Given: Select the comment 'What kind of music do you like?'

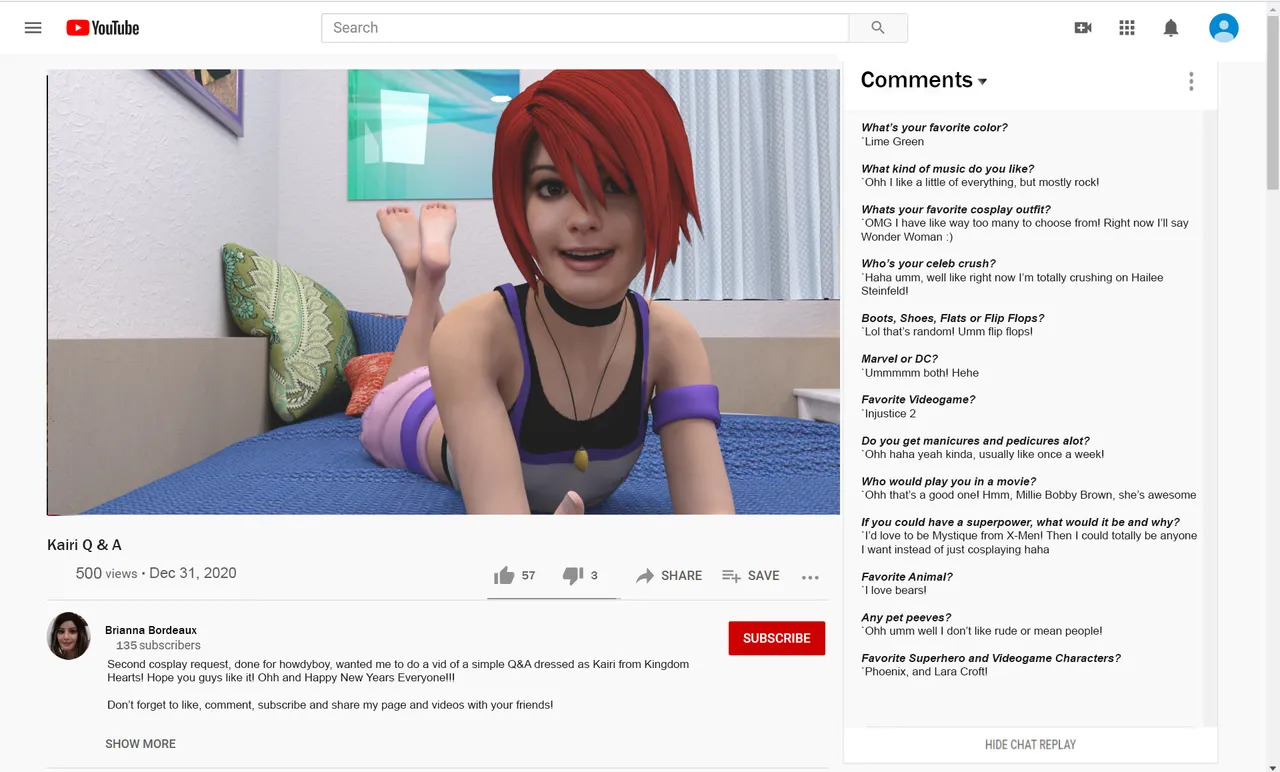Looking at the screenshot, I should click(x=948, y=169).
